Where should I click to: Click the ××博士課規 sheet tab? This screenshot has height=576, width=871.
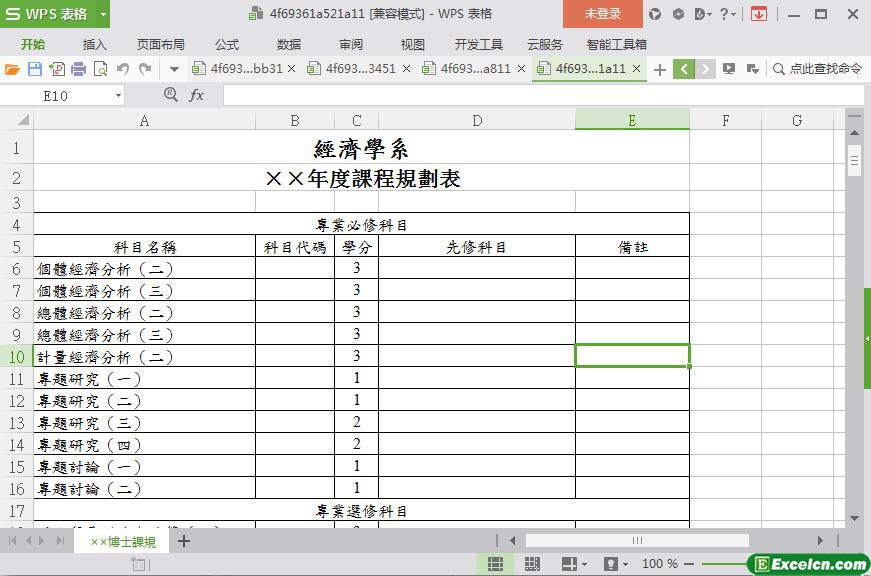[x=123, y=542]
